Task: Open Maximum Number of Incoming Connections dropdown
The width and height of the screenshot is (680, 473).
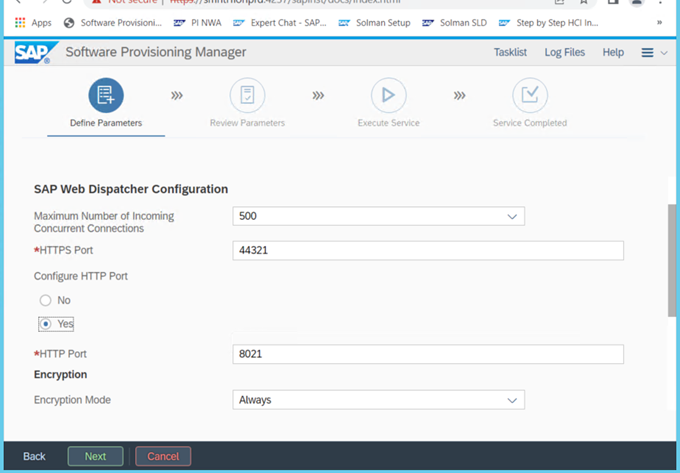Action: click(x=379, y=216)
